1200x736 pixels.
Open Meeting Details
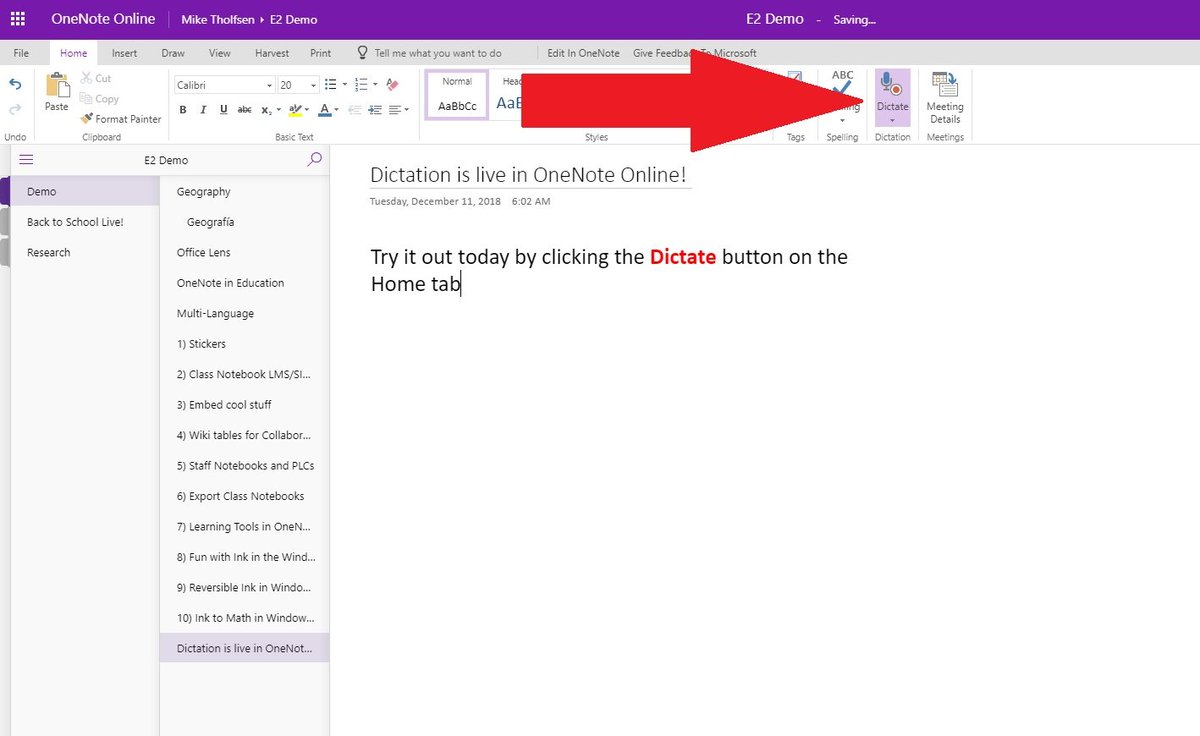tap(945, 98)
